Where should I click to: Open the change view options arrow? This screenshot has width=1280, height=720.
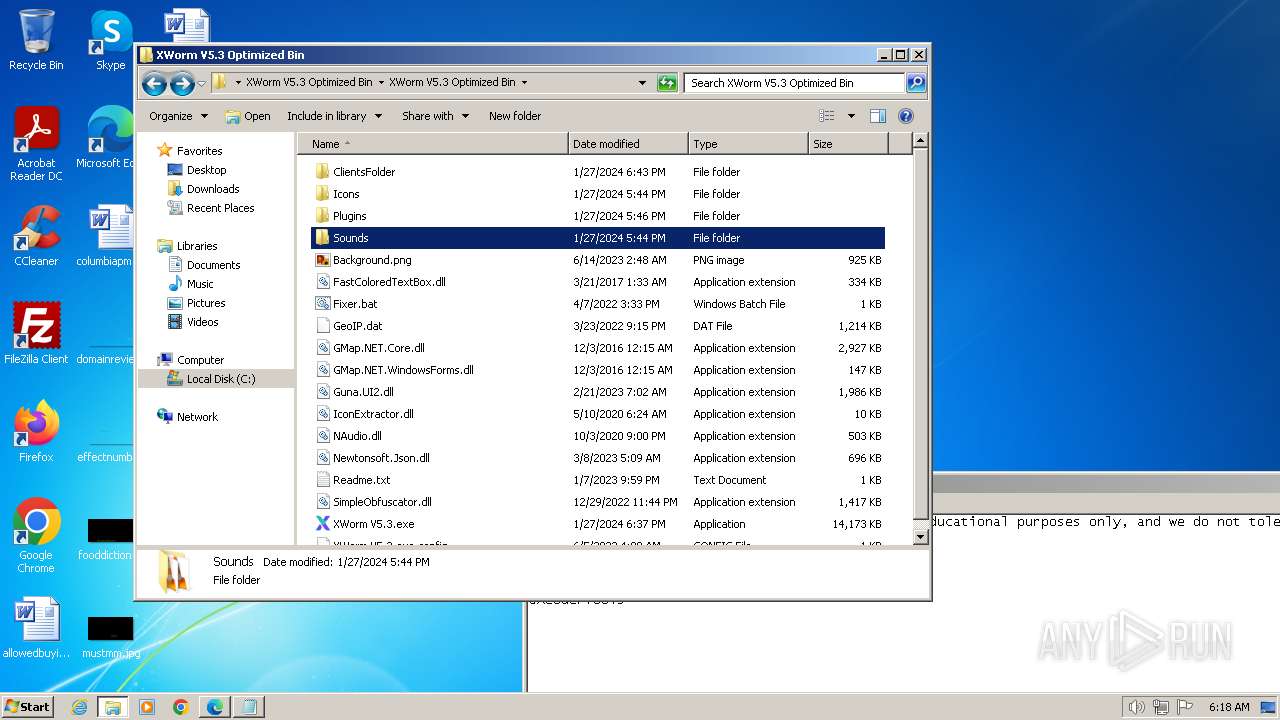click(851, 116)
